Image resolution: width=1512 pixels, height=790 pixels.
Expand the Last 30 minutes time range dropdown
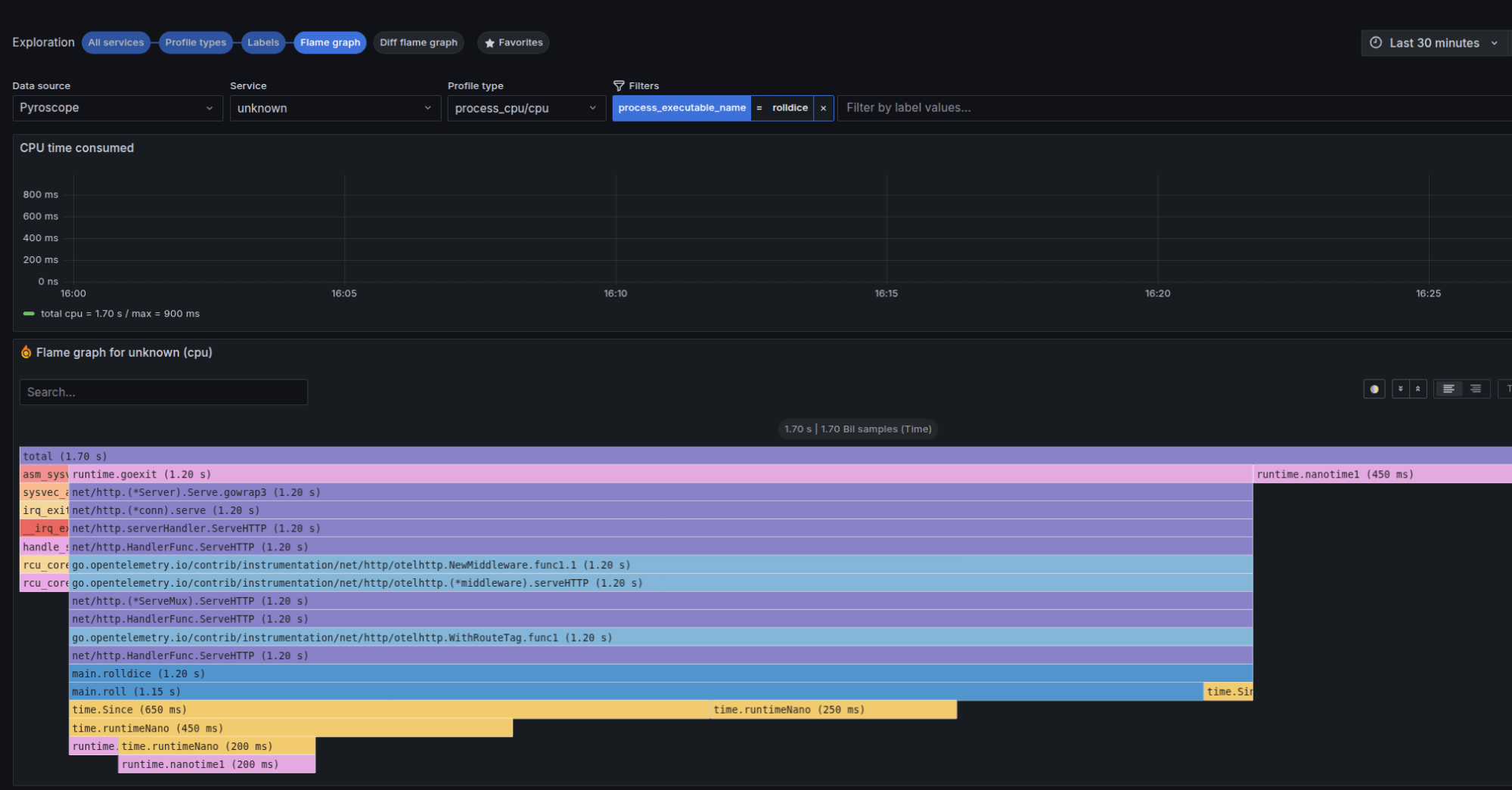coord(1494,43)
